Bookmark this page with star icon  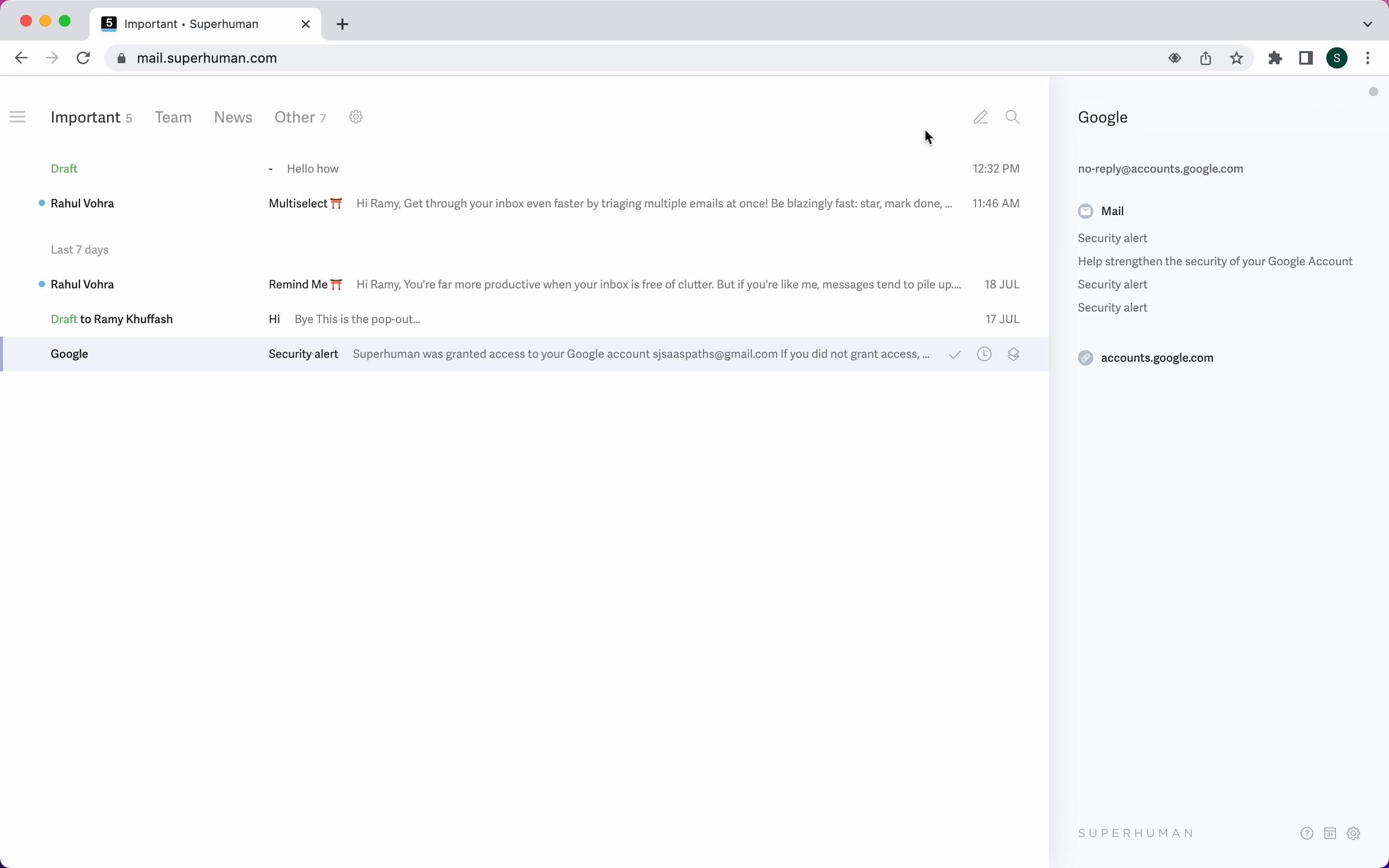coord(1237,58)
